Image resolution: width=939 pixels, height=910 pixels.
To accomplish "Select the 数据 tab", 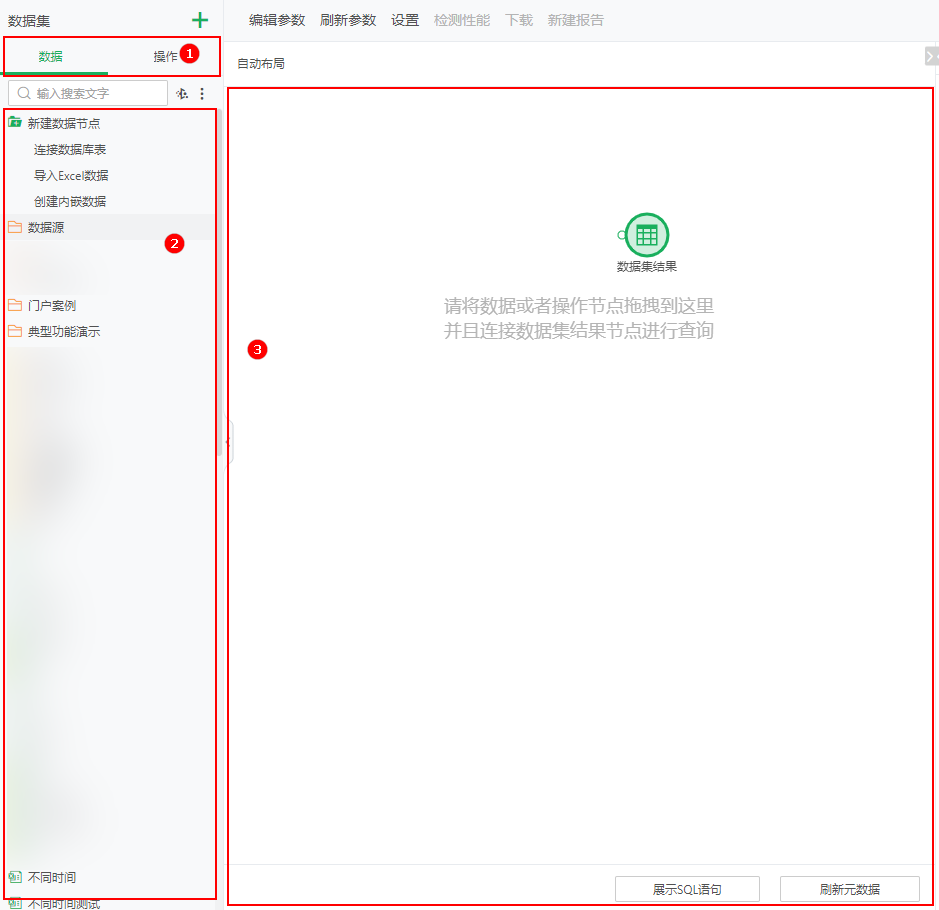I will [50, 57].
